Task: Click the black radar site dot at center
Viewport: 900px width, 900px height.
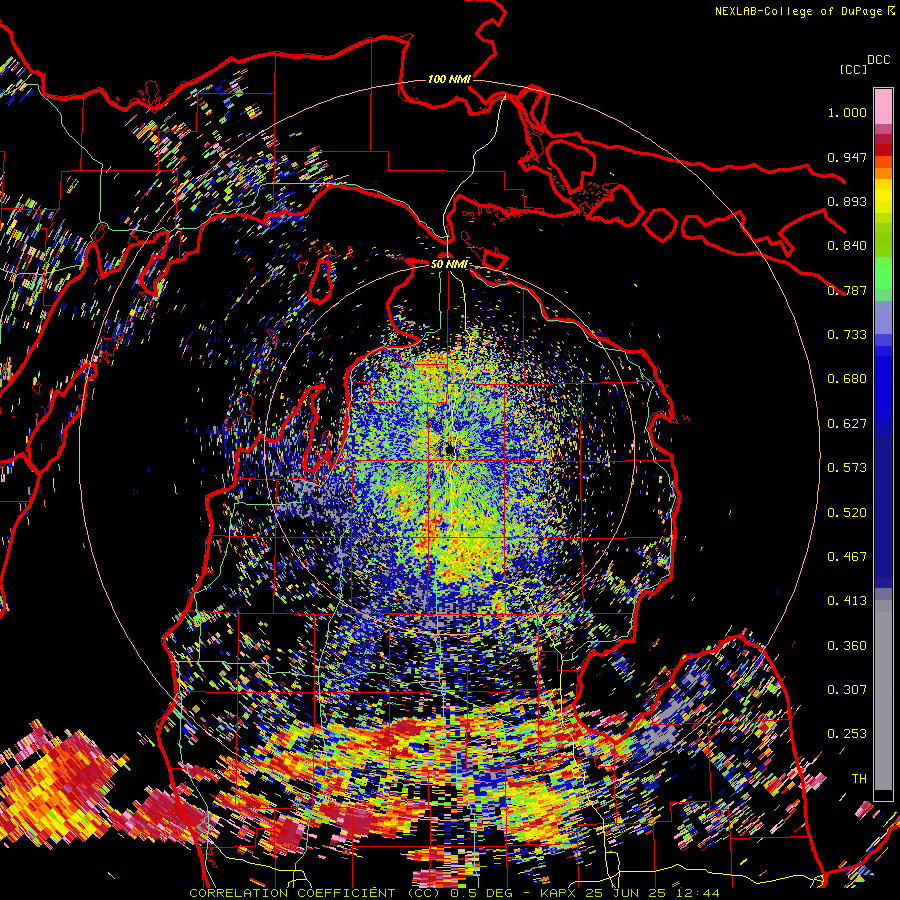Action: (450, 449)
